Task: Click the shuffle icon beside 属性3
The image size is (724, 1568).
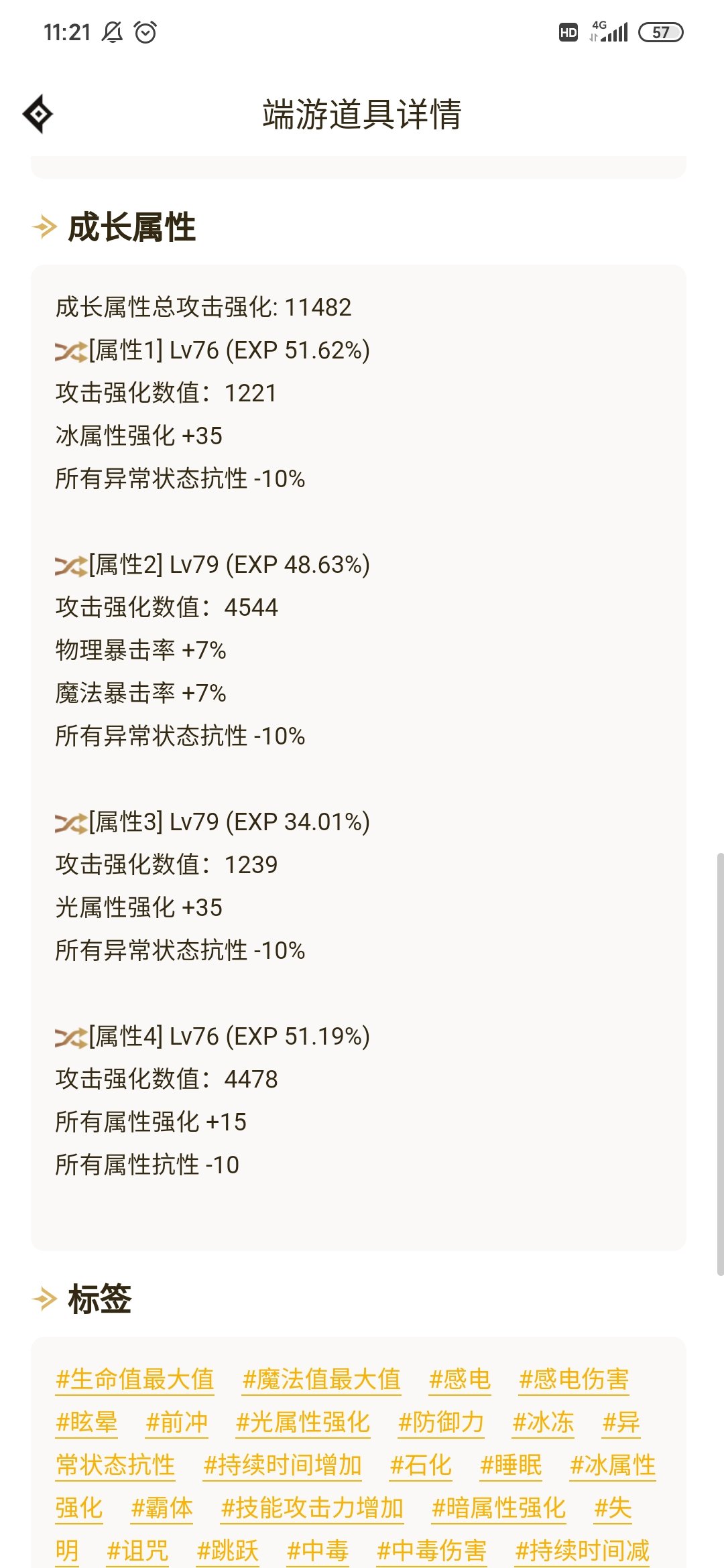Action: [71, 823]
